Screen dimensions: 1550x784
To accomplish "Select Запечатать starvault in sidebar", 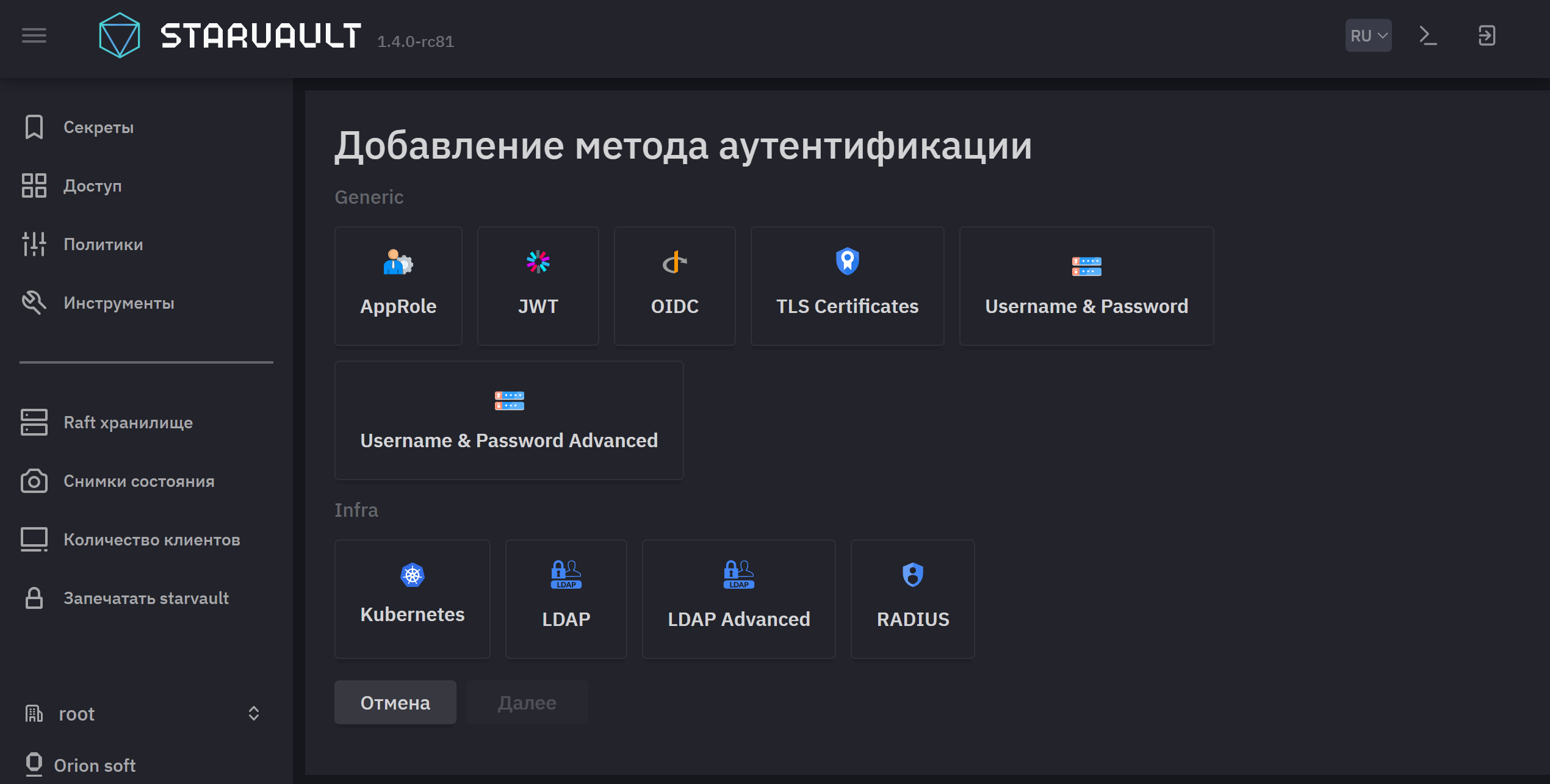I will (x=146, y=598).
